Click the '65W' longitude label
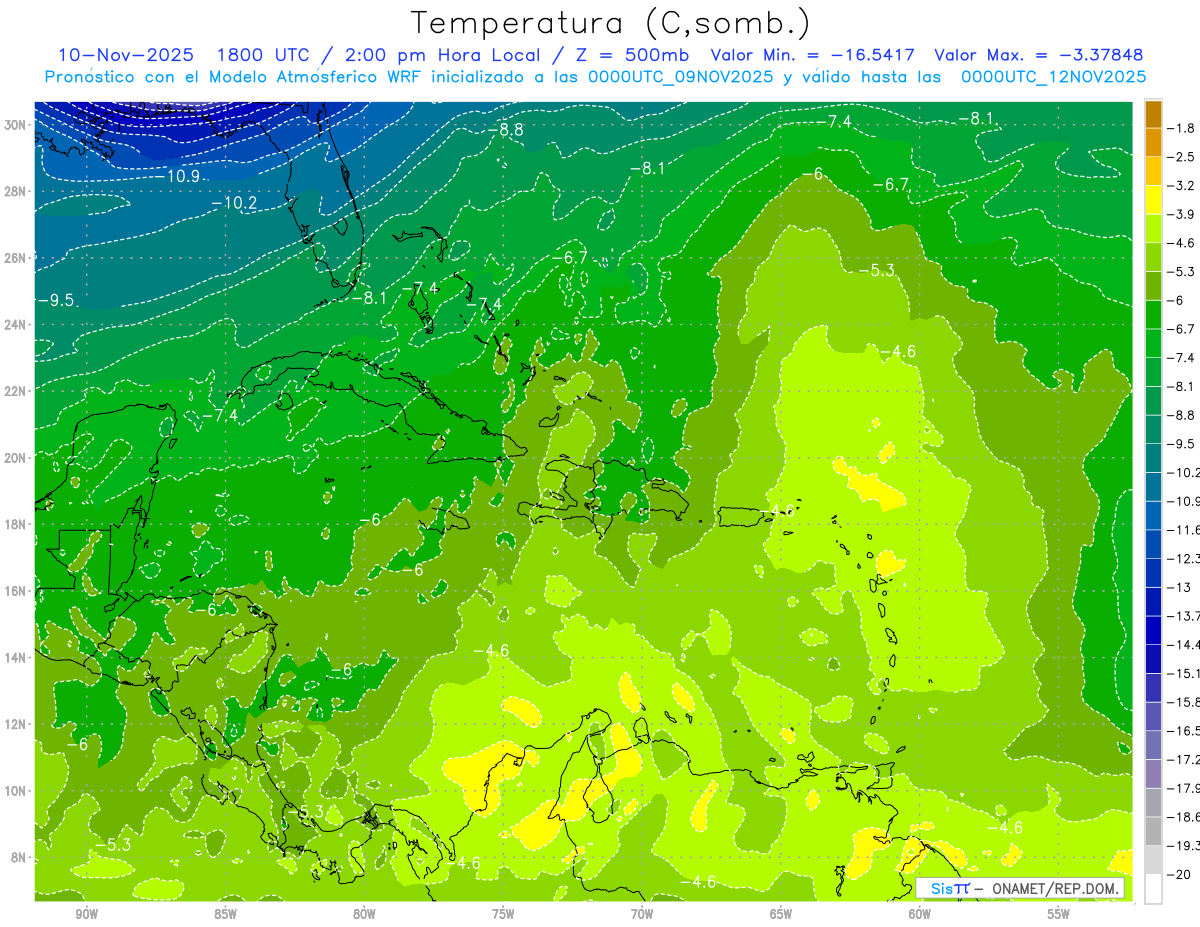The width and height of the screenshot is (1200, 927). click(781, 915)
